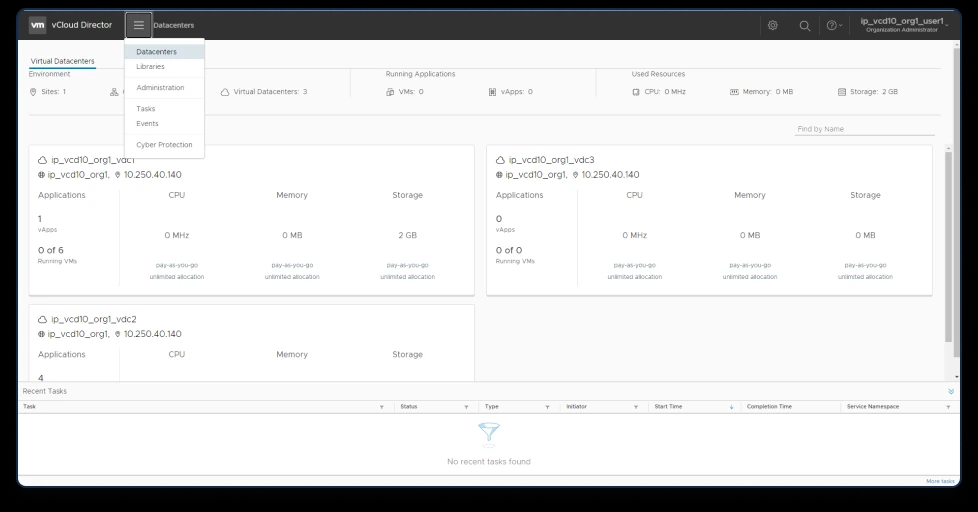
Task: Click the cloud icon beside ip_vcd10_org1_vdc2
Action: point(42,319)
